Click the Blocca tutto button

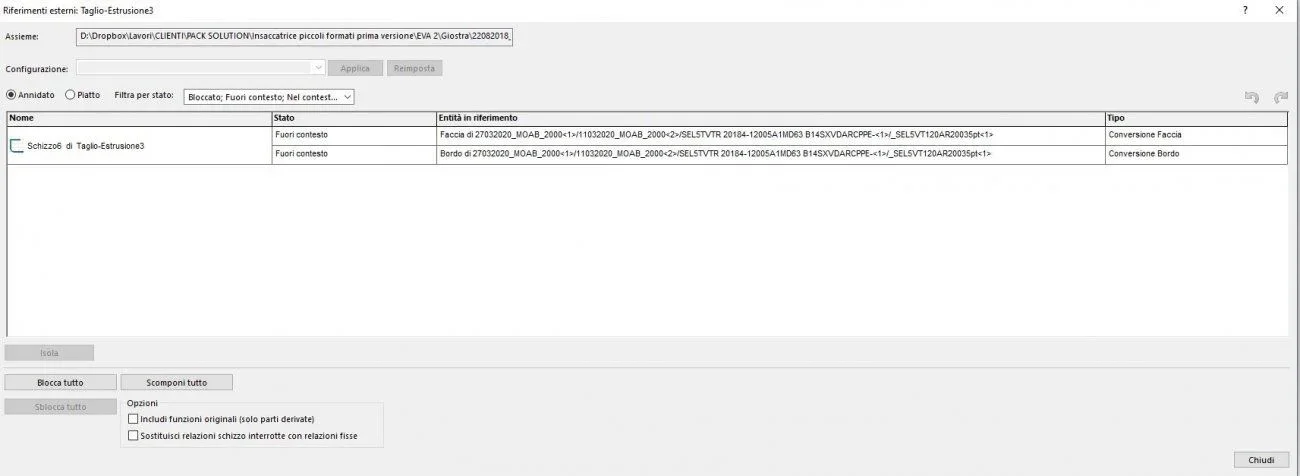coord(60,382)
